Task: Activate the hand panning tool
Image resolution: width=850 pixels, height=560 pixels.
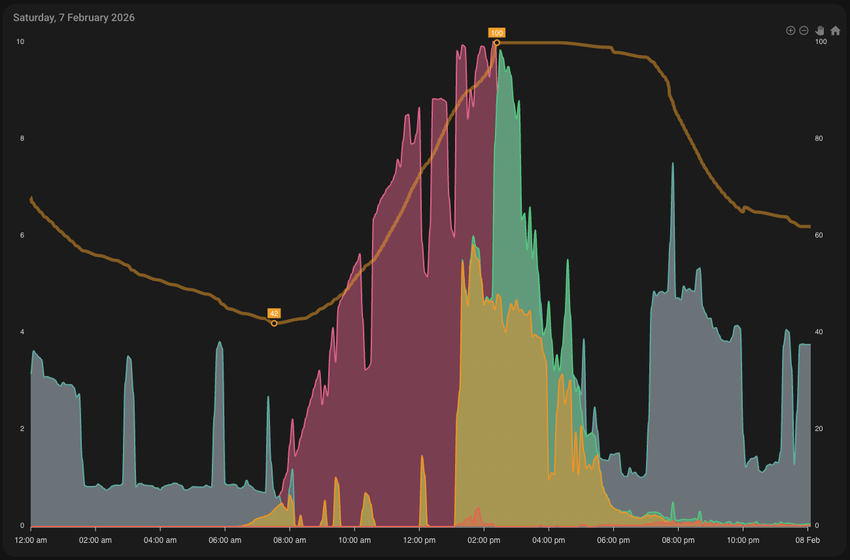Action: 819,31
